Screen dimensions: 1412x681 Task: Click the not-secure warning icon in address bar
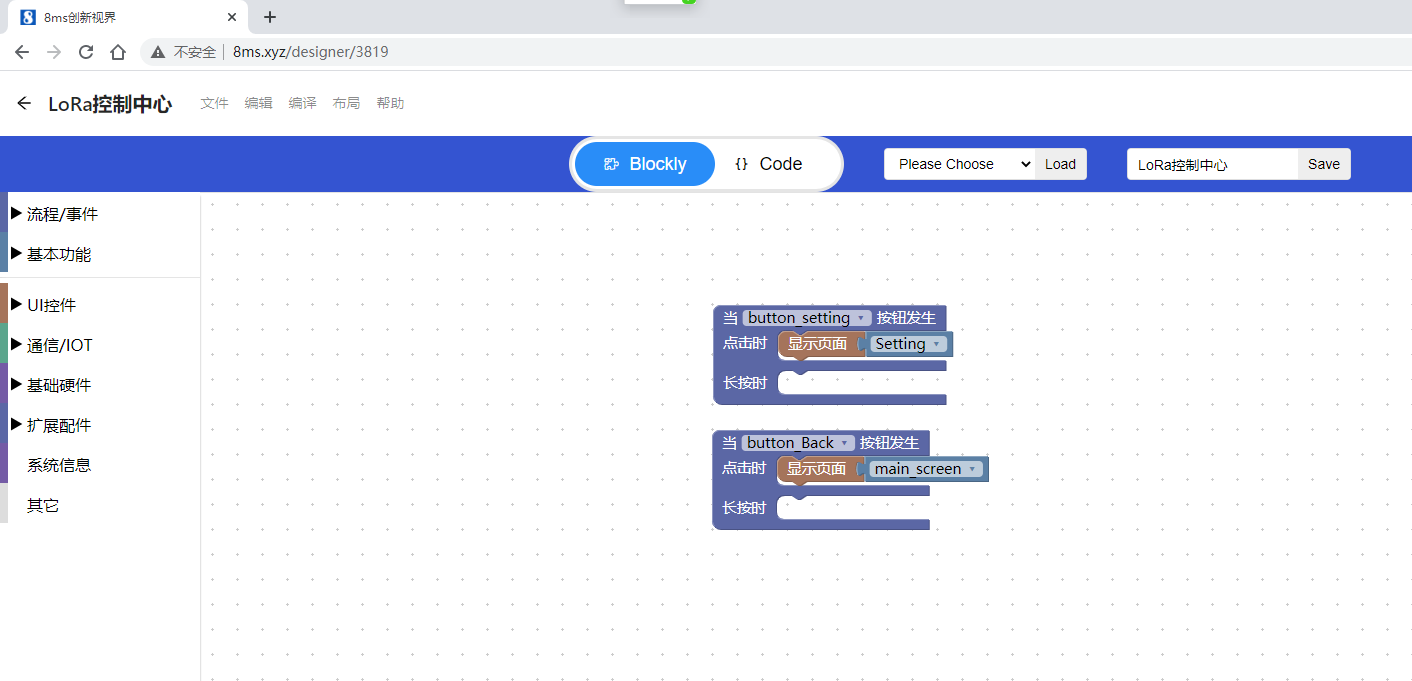pyautogui.click(x=158, y=52)
